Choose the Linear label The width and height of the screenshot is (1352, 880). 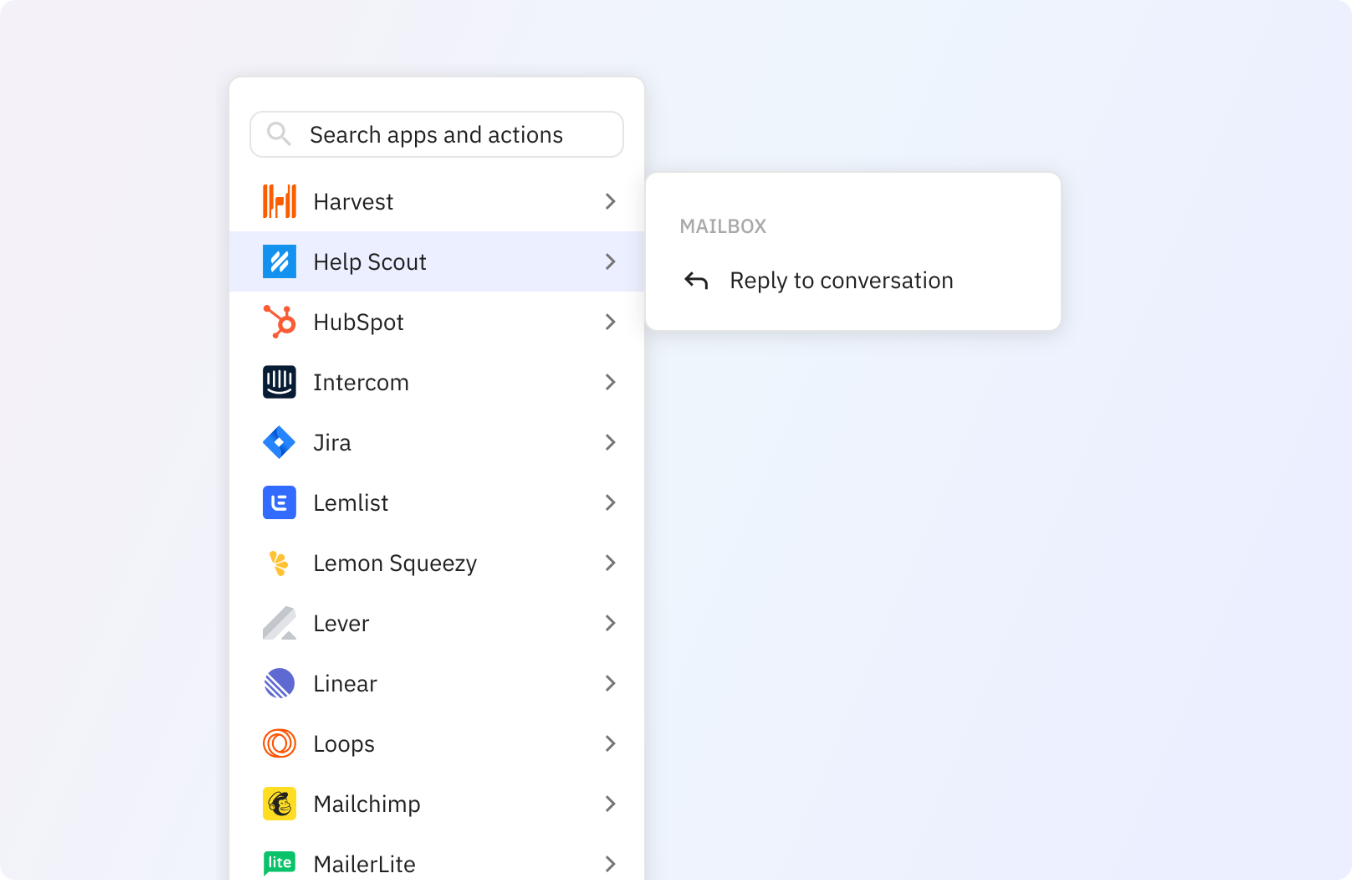pos(345,683)
